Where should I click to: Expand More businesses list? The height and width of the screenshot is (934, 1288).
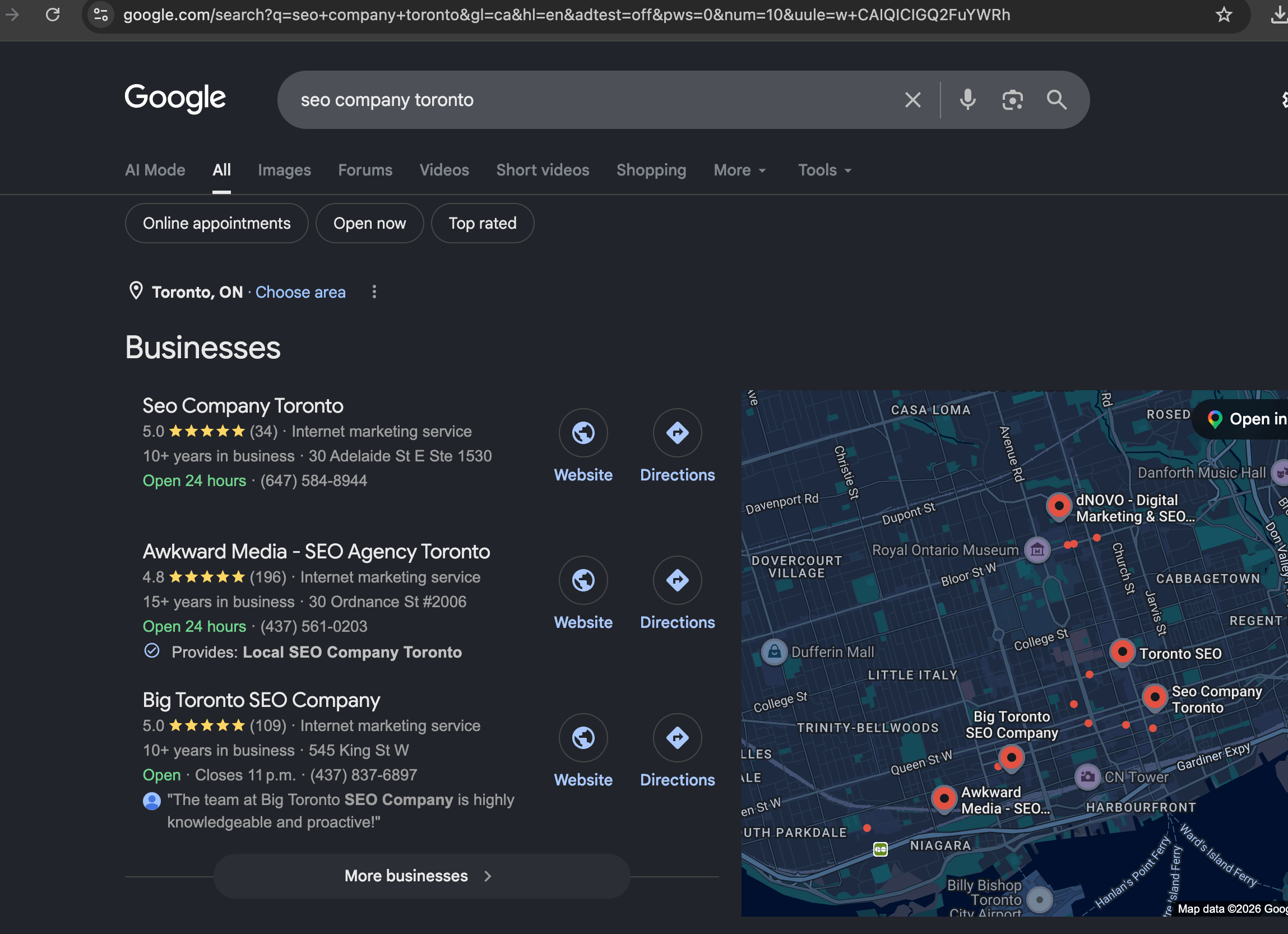[x=421, y=876]
